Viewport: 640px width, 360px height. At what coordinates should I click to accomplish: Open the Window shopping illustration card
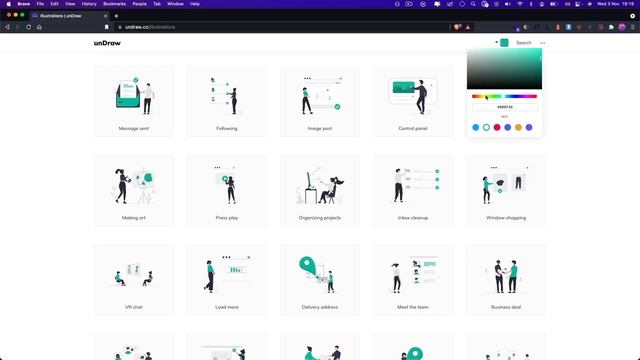tap(506, 191)
